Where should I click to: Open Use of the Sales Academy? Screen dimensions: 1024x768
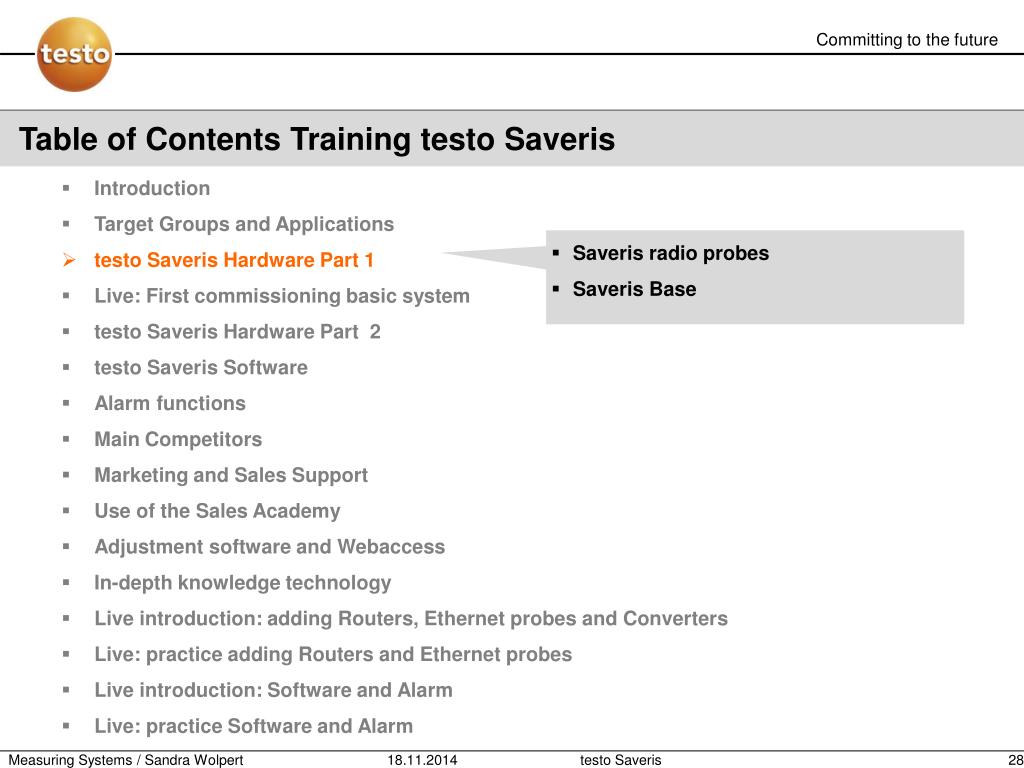tap(217, 511)
